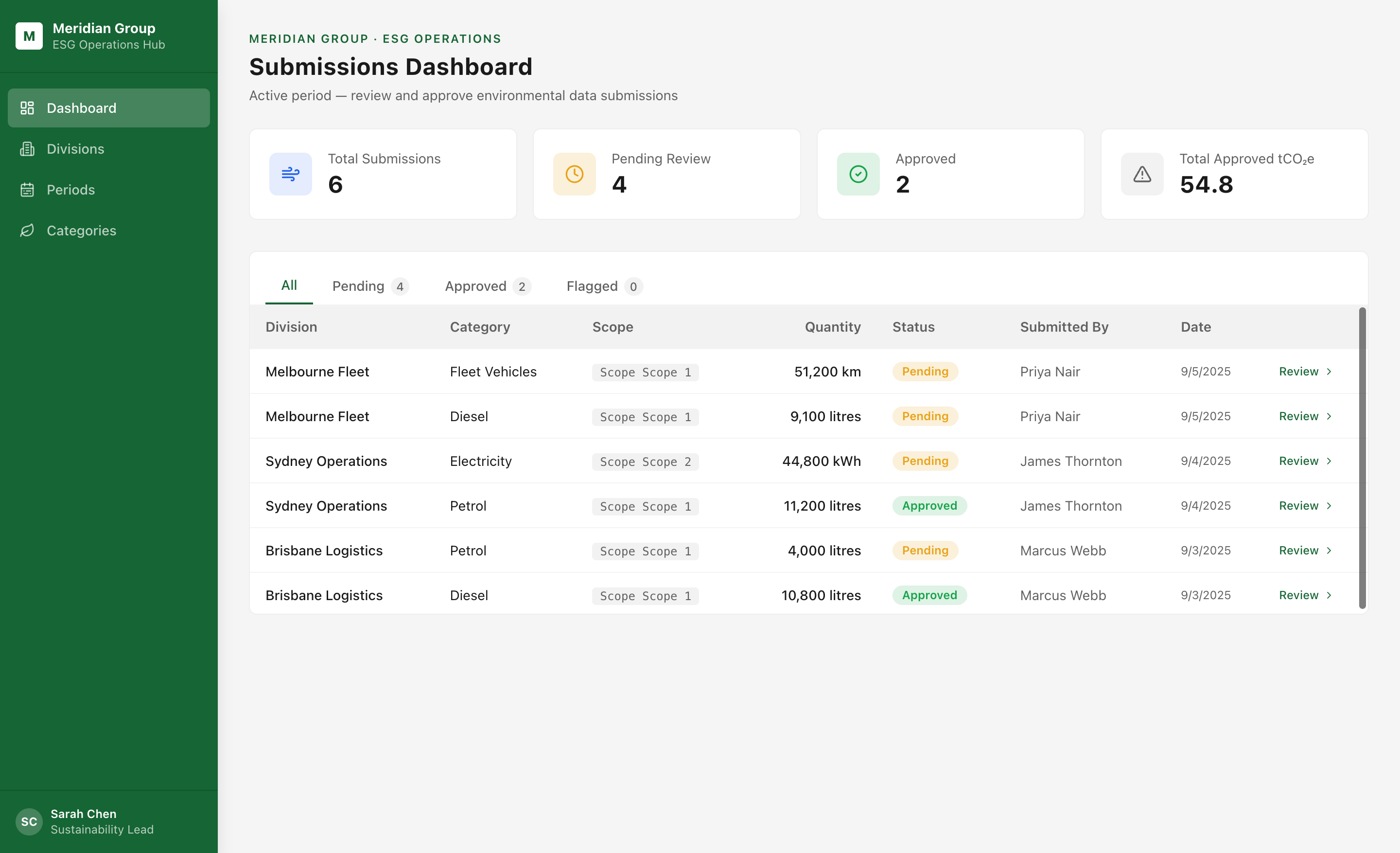This screenshot has width=1400, height=853.
Task: Click the Division column header
Action: (292, 327)
